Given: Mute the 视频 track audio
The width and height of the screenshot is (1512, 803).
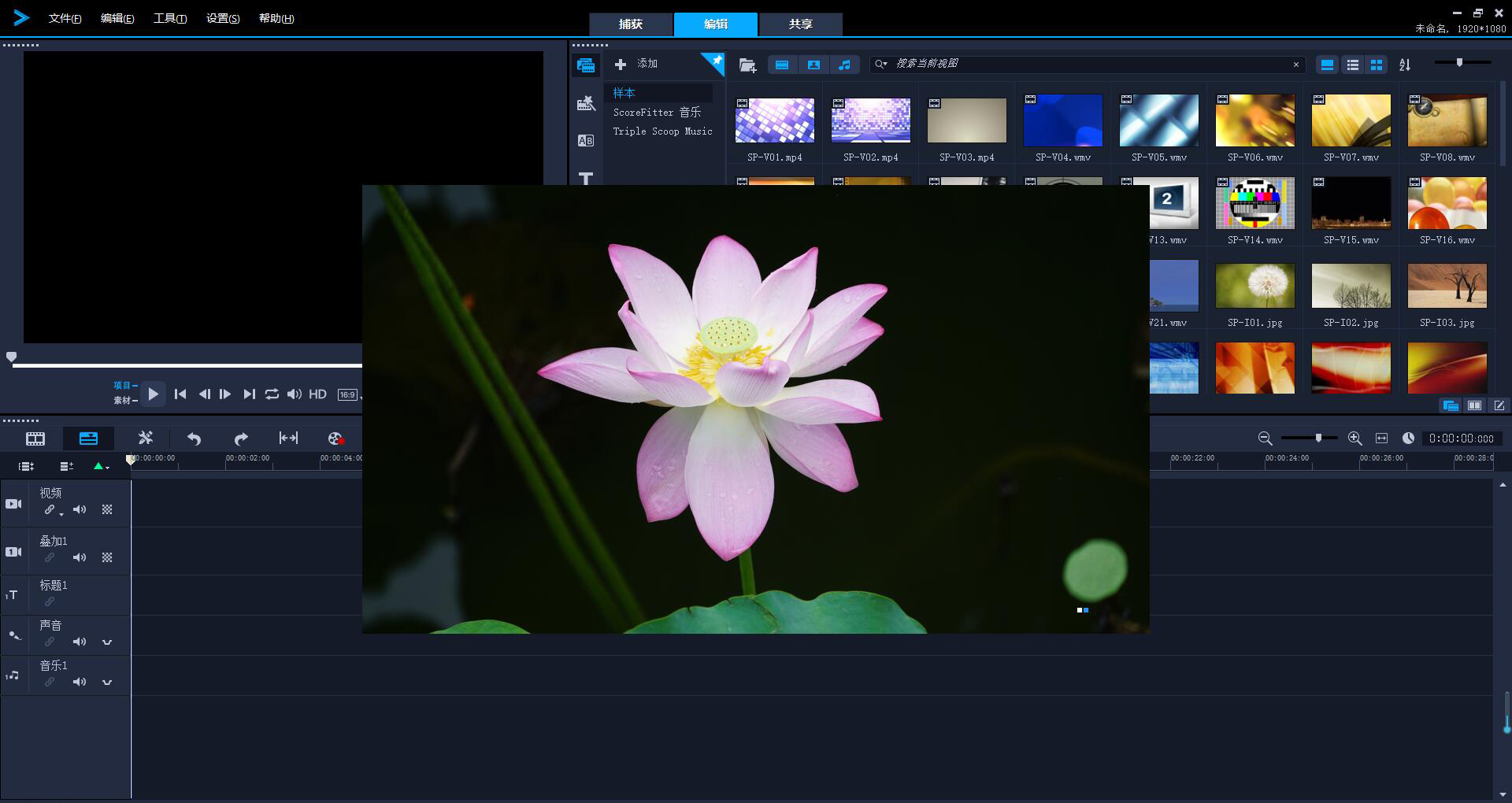Looking at the screenshot, I should 80,509.
